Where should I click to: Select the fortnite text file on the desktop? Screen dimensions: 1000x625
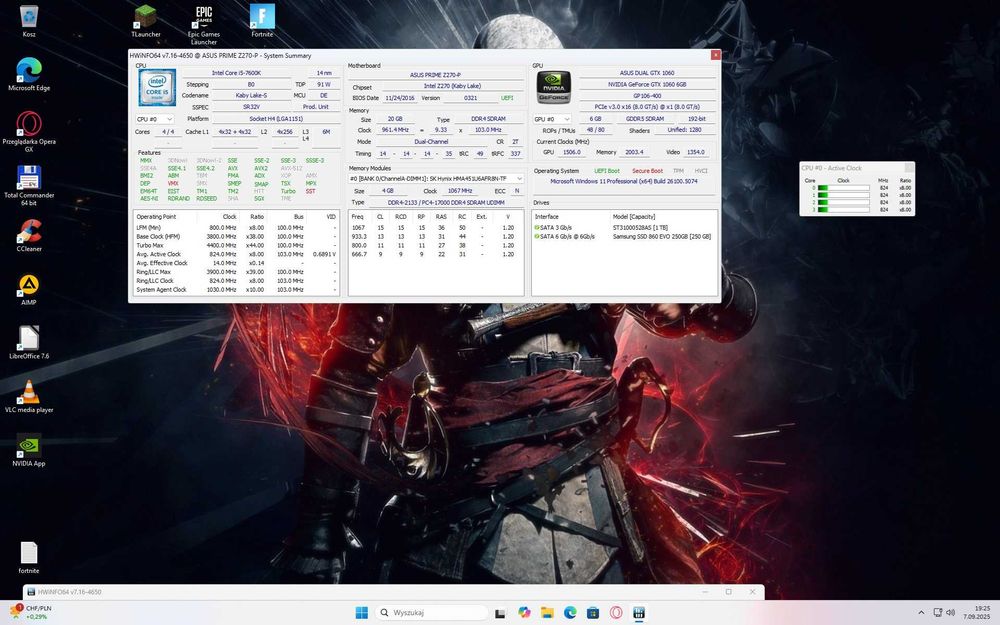(29, 557)
